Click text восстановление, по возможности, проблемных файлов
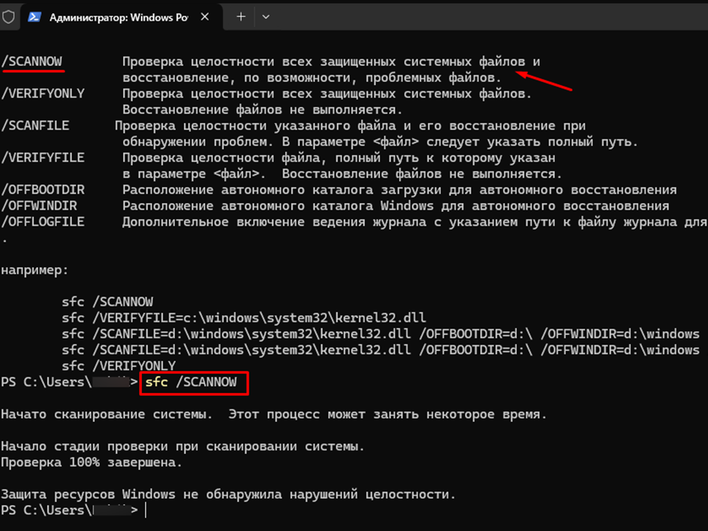 pyautogui.click(x=312, y=78)
